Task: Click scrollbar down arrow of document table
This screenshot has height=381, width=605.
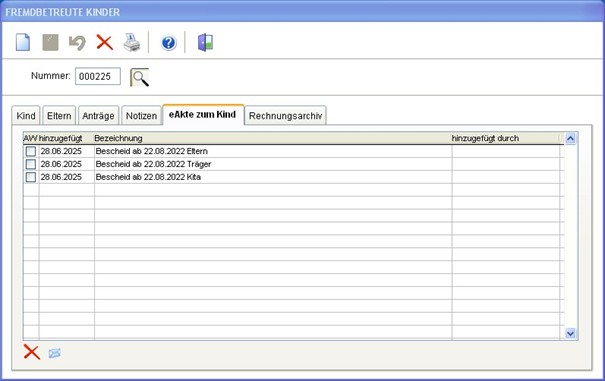Action: (x=570, y=333)
